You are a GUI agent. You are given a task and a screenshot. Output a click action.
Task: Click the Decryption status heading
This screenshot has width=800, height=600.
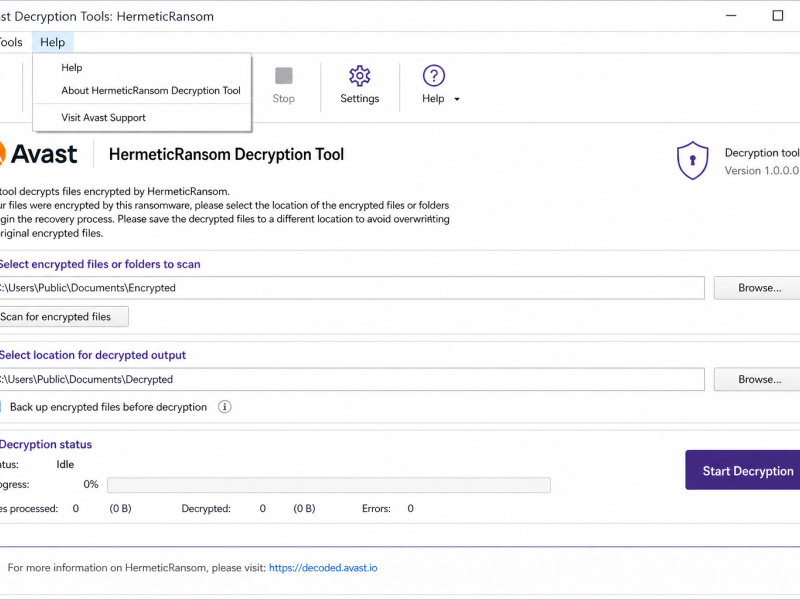click(46, 444)
